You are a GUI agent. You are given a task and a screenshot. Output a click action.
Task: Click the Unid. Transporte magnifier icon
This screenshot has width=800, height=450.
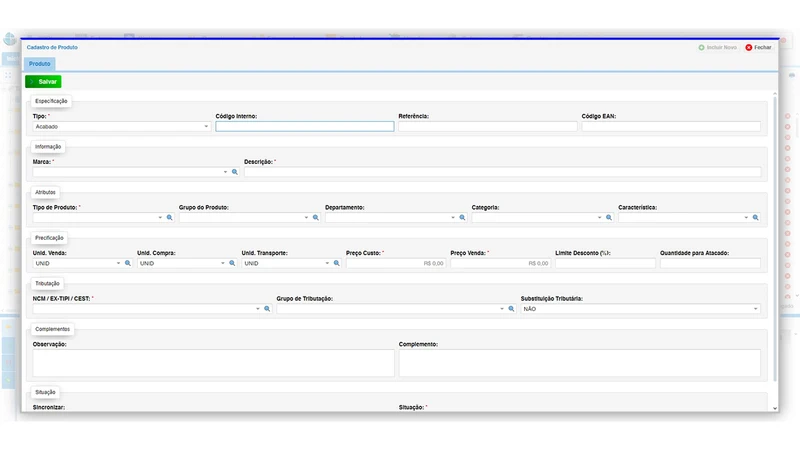(337, 263)
